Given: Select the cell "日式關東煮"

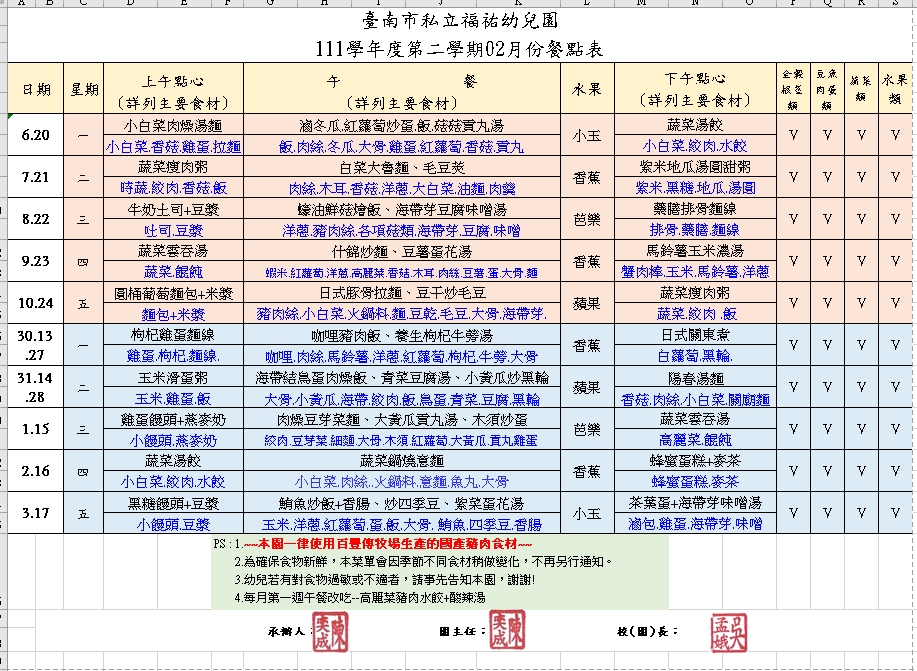Looking at the screenshot, I should pos(695,335).
